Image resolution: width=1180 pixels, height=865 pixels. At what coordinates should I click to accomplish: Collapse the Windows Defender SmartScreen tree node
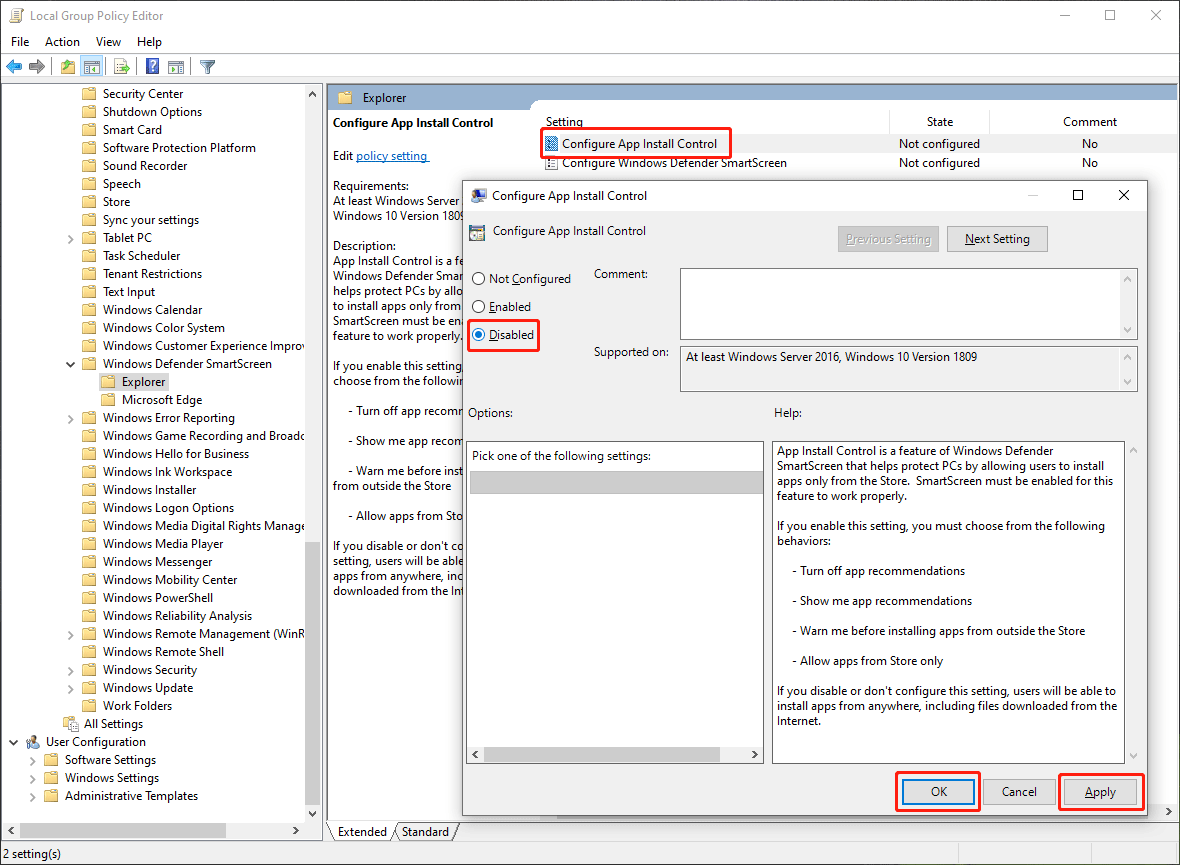tap(71, 364)
